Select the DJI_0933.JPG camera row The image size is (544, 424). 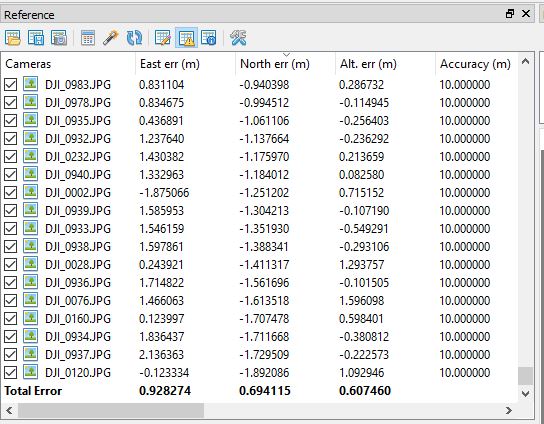click(259, 229)
